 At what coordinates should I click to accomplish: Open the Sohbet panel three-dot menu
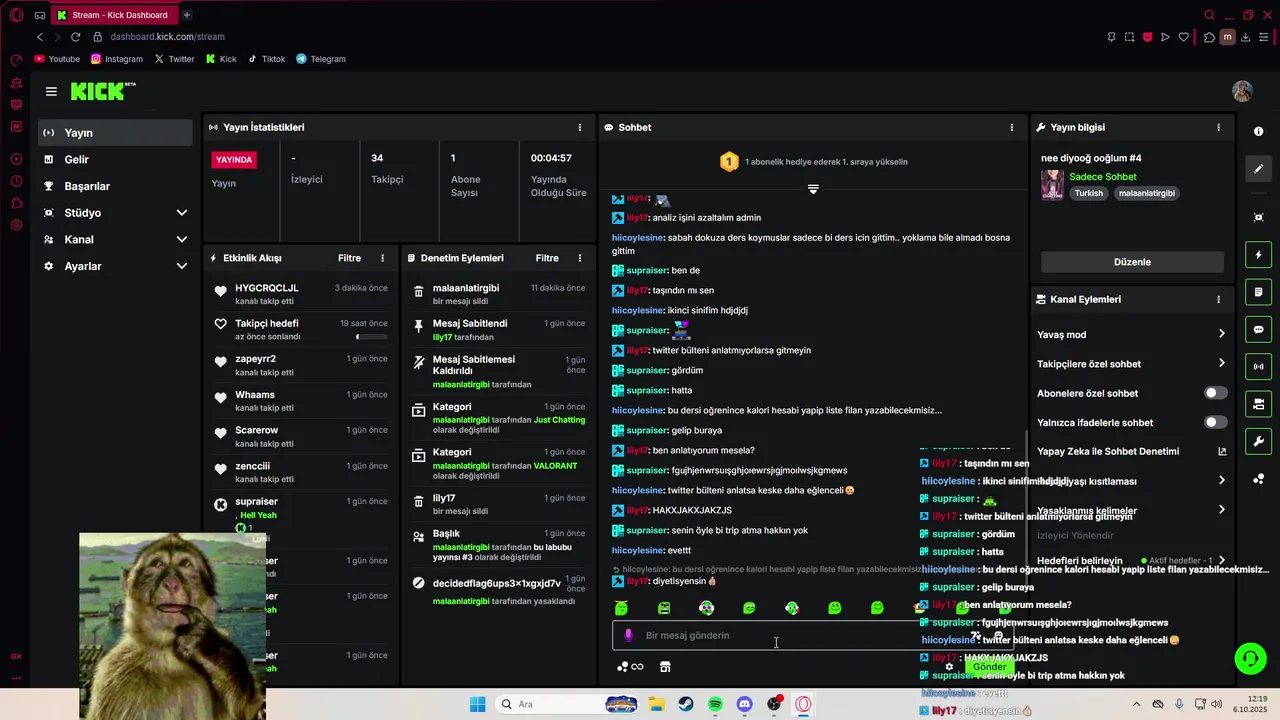[x=1012, y=127]
